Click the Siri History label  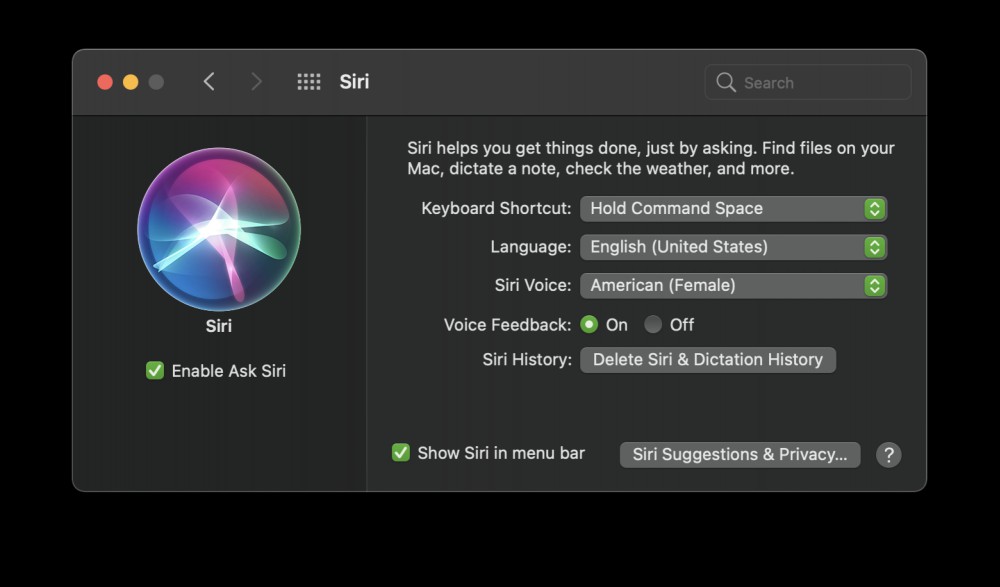527,360
